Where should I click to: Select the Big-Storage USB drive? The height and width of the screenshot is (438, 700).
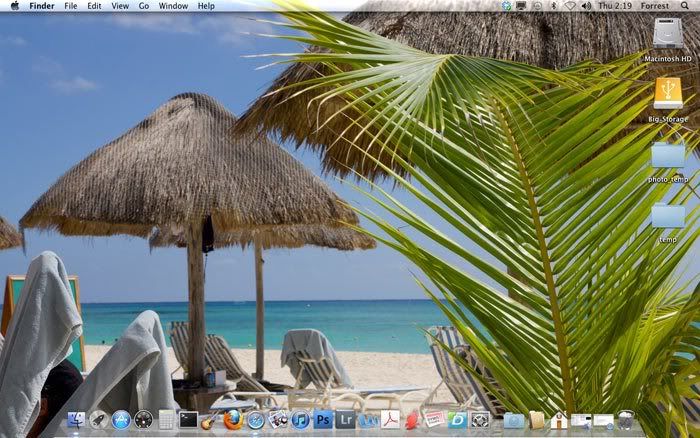668,94
